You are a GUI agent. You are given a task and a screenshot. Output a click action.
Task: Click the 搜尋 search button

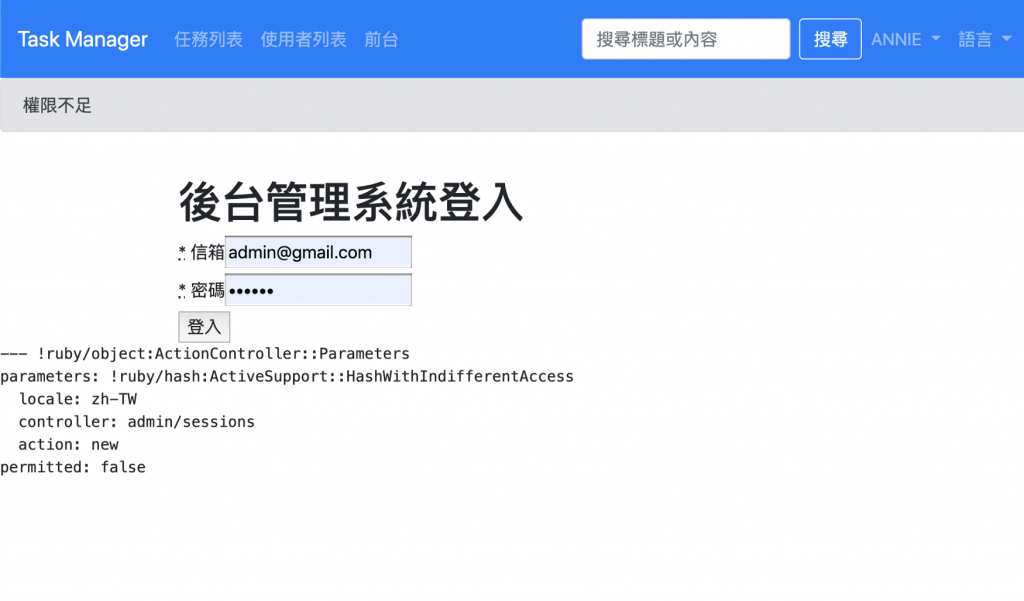[830, 39]
